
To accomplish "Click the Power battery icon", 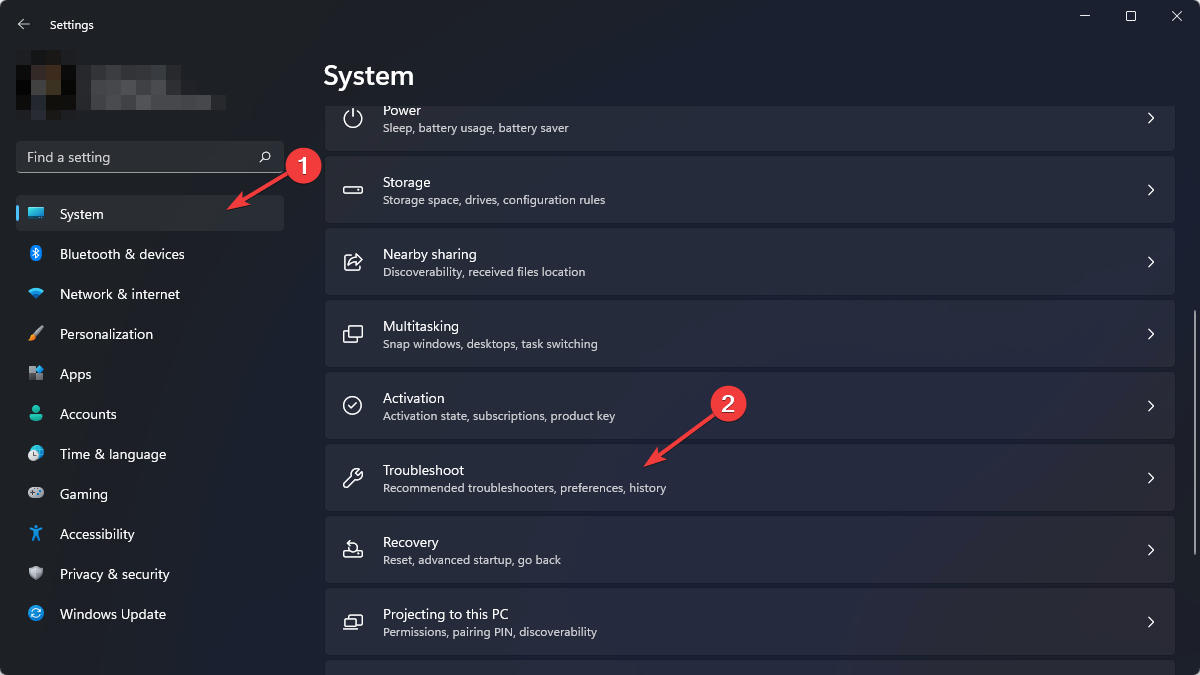I will coord(352,118).
